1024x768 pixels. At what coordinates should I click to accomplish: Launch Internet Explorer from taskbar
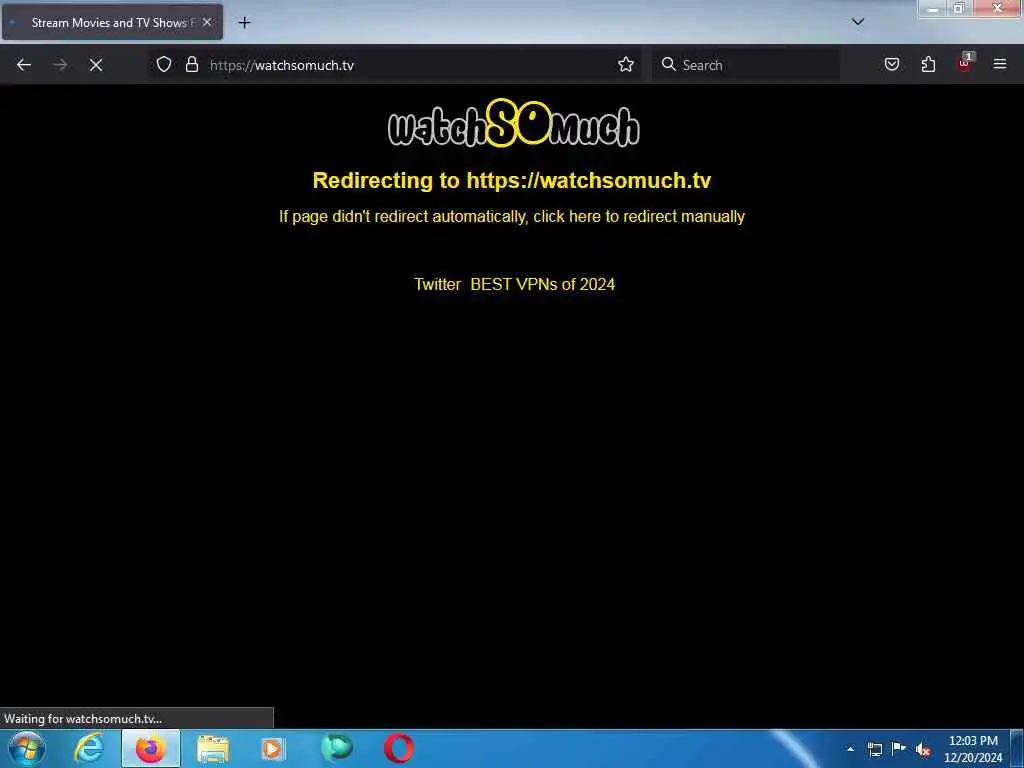pos(89,748)
